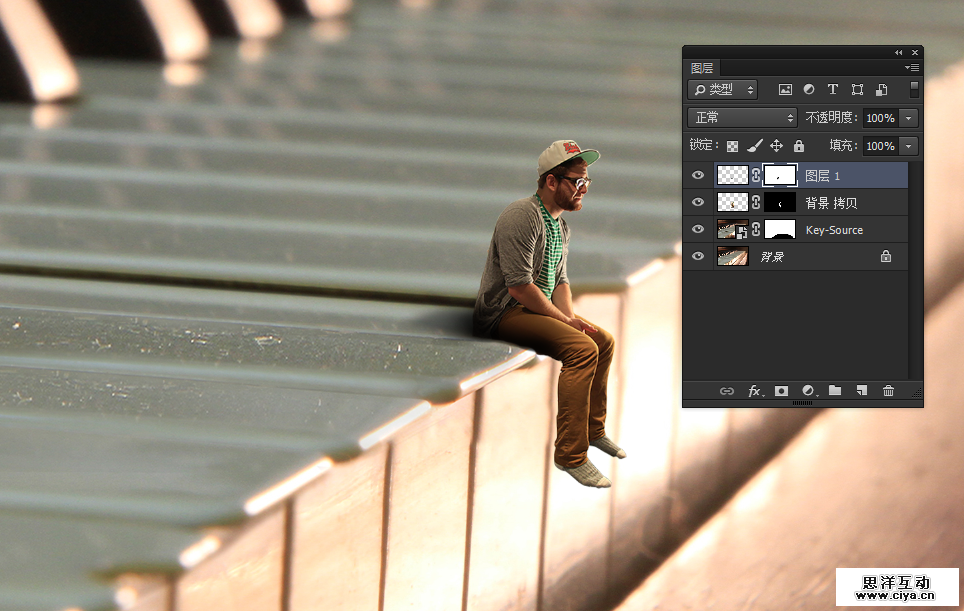Click the link layers chain icon
This screenshot has width=964, height=611.
727,391
